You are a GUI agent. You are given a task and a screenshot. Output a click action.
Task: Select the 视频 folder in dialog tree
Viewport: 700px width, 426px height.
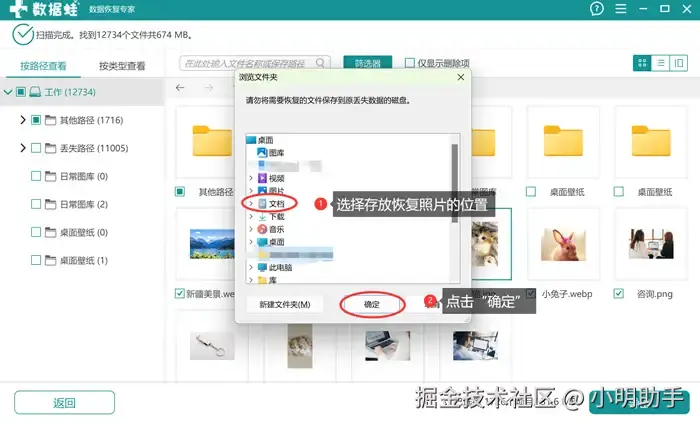[x=271, y=178]
